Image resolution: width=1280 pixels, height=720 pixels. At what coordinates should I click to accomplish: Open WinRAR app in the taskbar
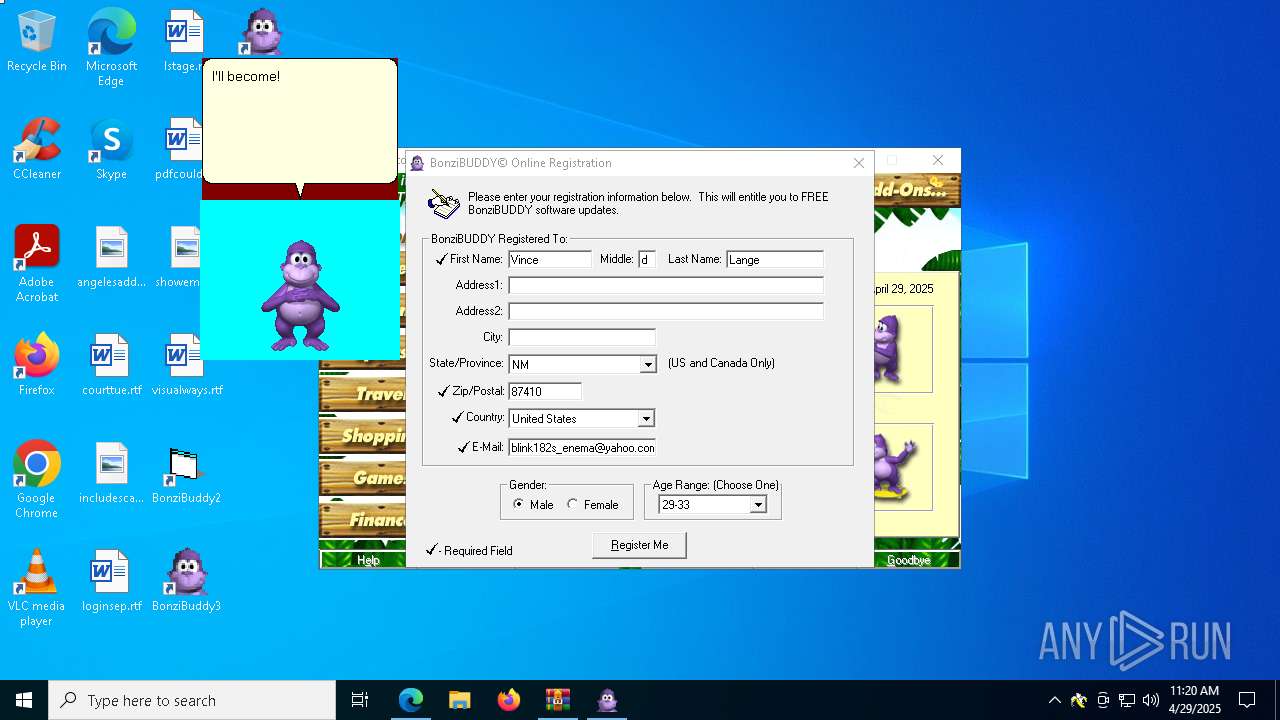click(558, 700)
